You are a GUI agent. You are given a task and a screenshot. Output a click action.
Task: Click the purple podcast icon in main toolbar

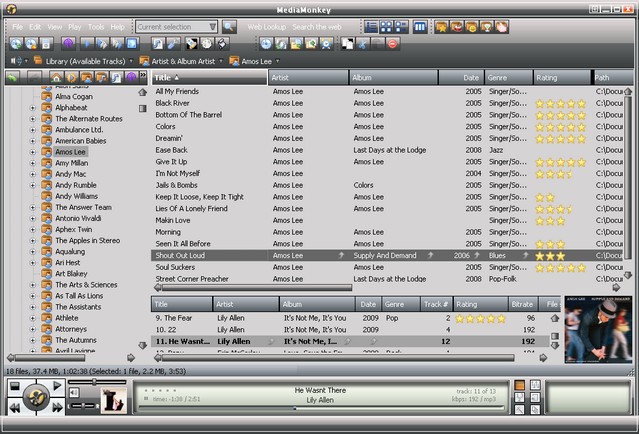[68, 44]
